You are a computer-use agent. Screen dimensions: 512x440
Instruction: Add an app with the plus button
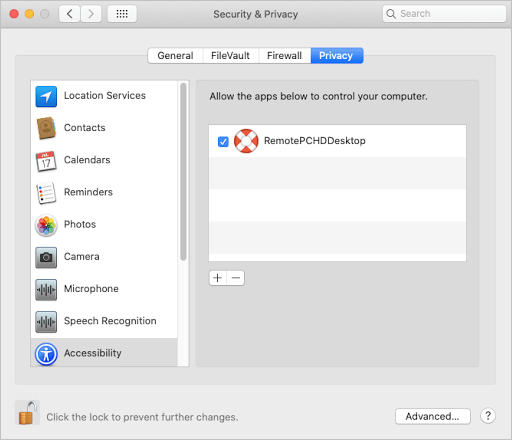(x=218, y=278)
